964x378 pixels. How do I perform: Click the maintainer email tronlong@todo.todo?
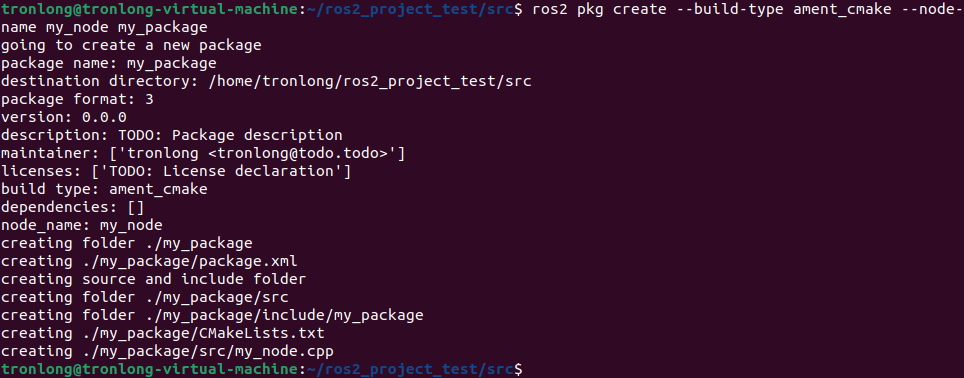(298, 154)
